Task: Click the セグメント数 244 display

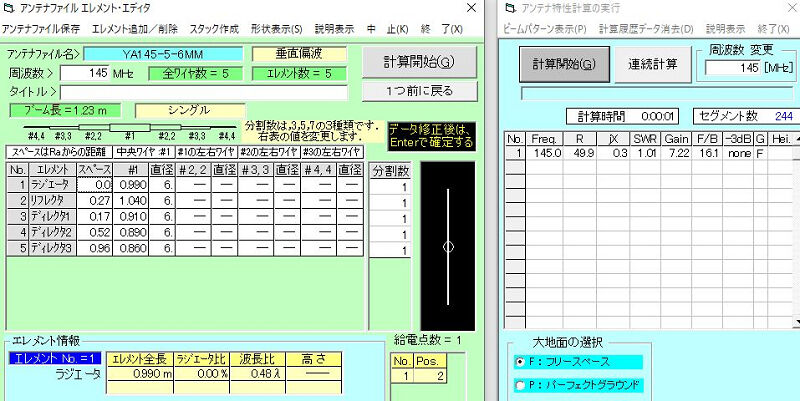Action: (x=746, y=116)
